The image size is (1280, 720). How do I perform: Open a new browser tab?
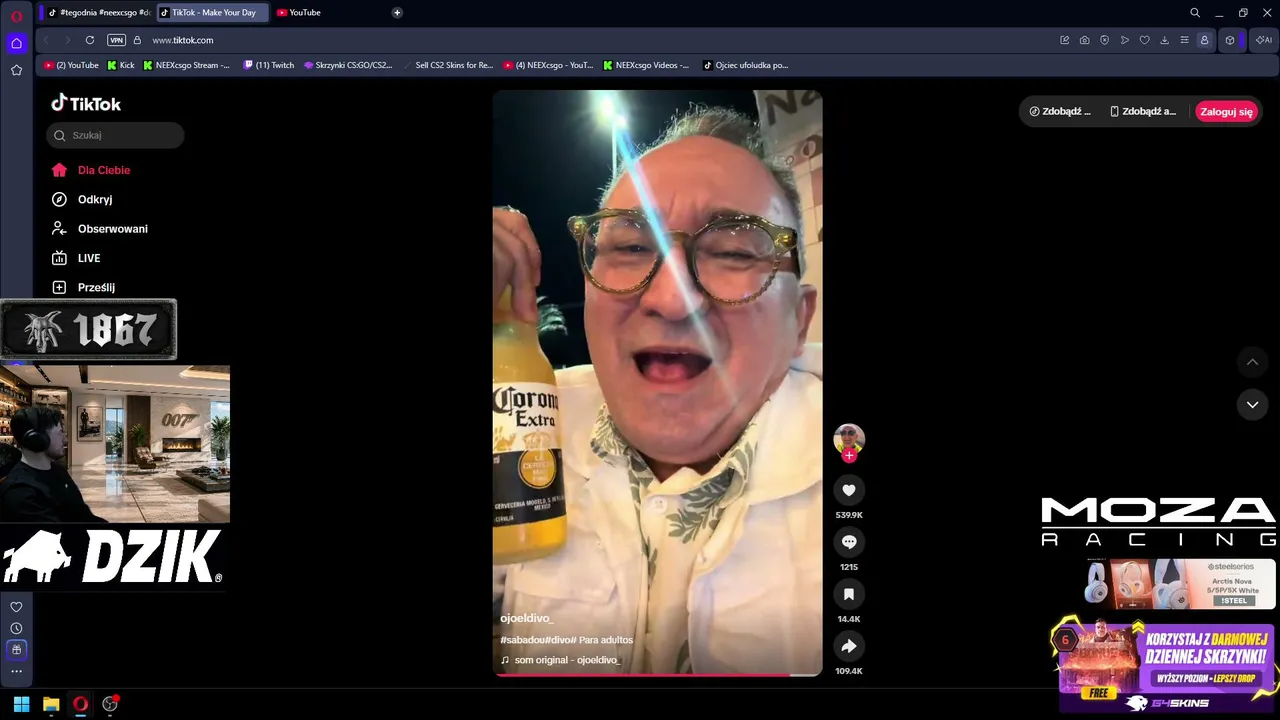tap(397, 13)
